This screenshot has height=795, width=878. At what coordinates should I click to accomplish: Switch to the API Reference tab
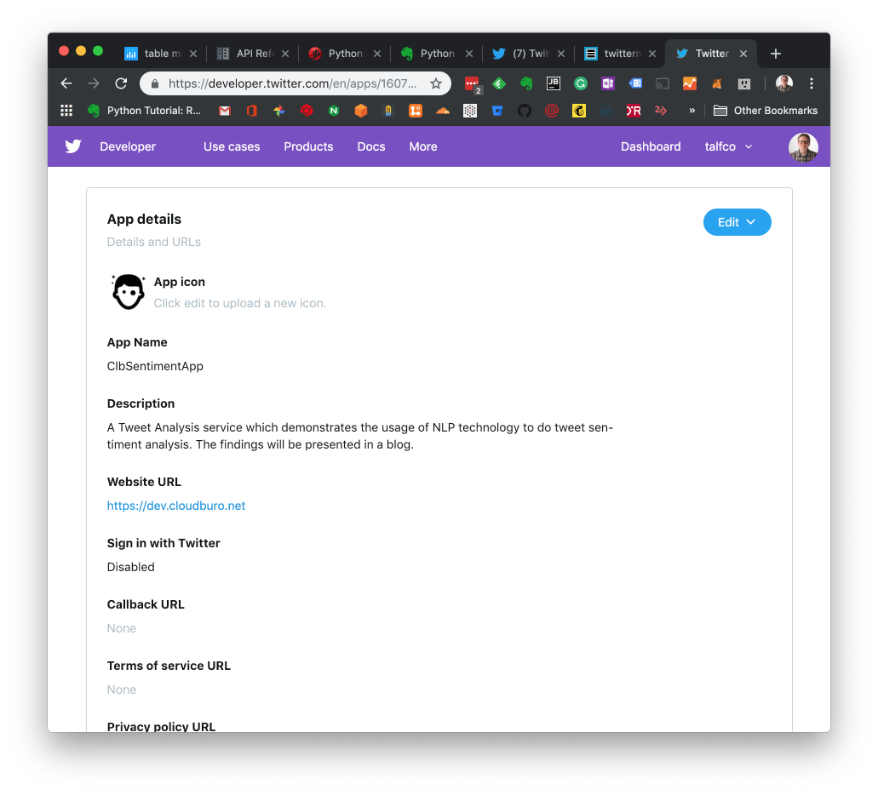252,54
